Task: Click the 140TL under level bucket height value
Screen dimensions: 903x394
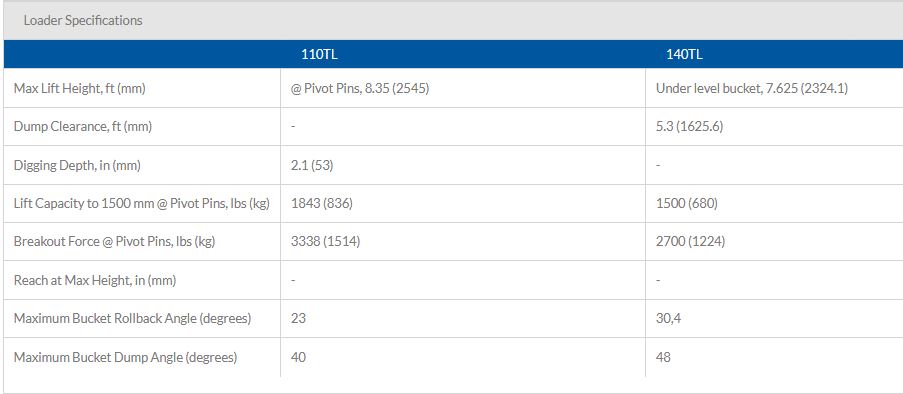Action: (752, 89)
